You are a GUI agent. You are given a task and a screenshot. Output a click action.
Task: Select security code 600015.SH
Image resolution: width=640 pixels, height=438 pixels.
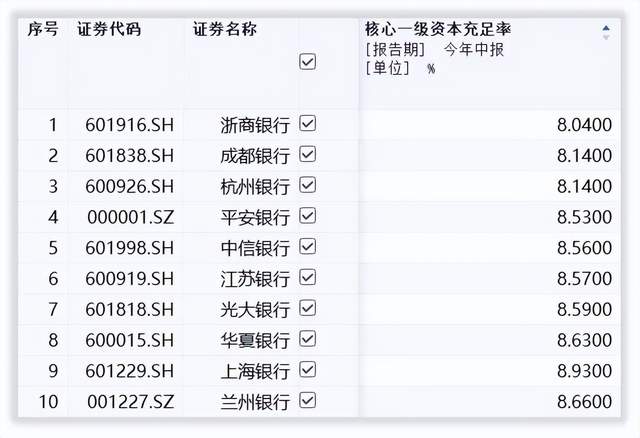pos(130,340)
